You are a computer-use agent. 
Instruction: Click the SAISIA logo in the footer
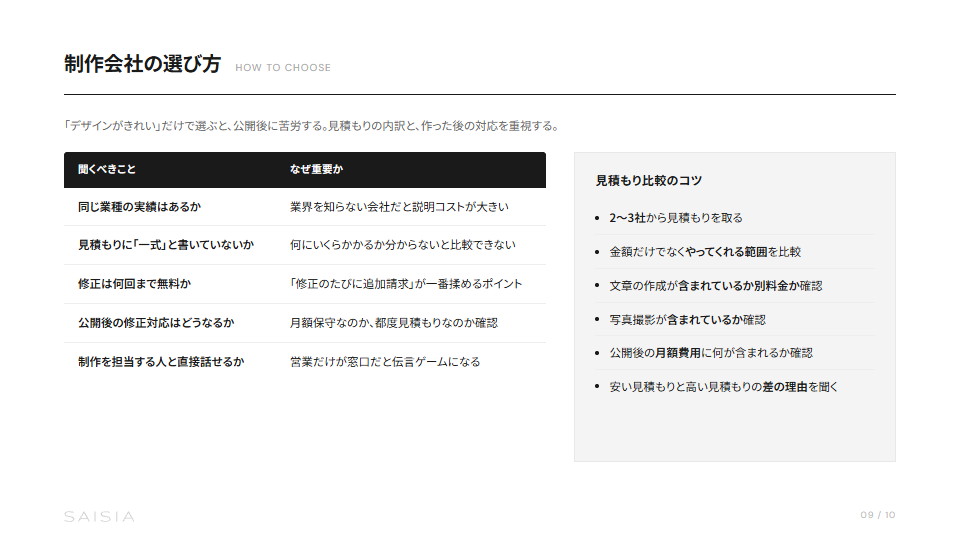(x=99, y=516)
